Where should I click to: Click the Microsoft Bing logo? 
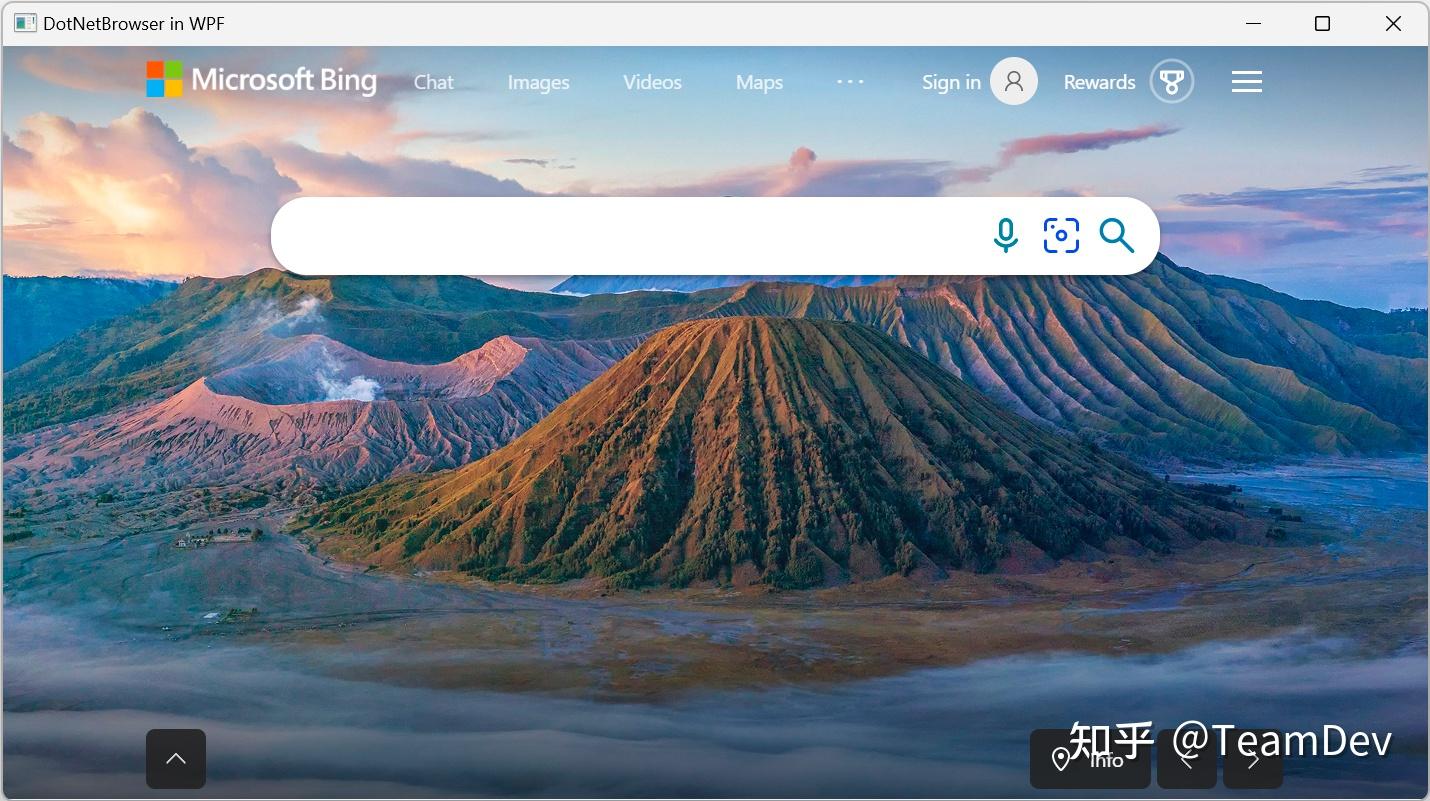point(262,80)
